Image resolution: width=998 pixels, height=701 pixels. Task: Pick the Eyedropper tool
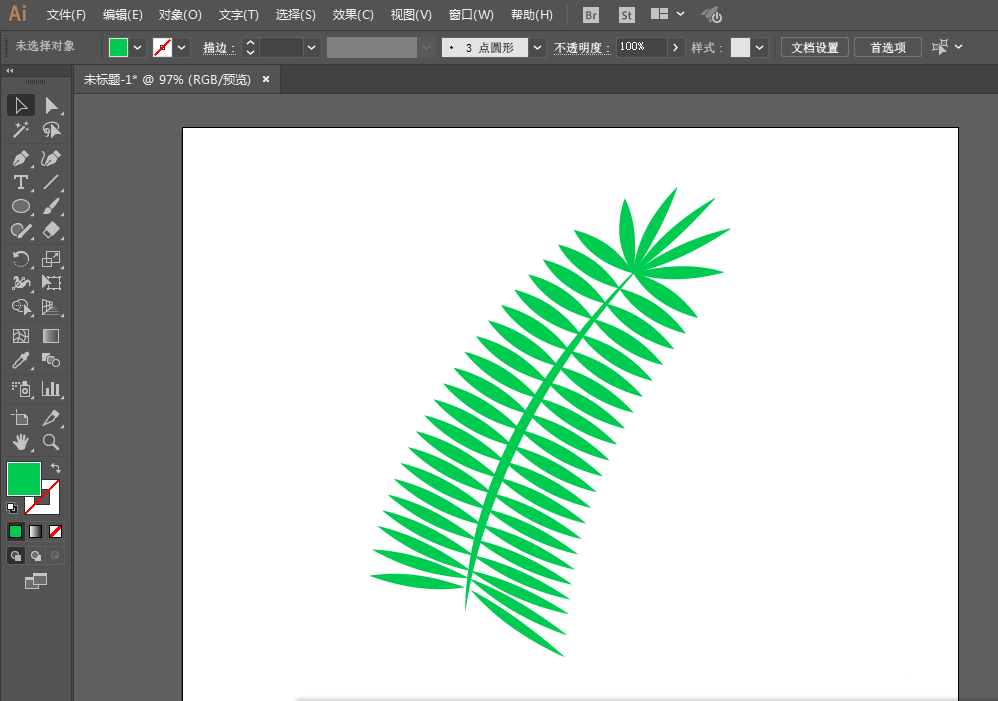point(20,361)
